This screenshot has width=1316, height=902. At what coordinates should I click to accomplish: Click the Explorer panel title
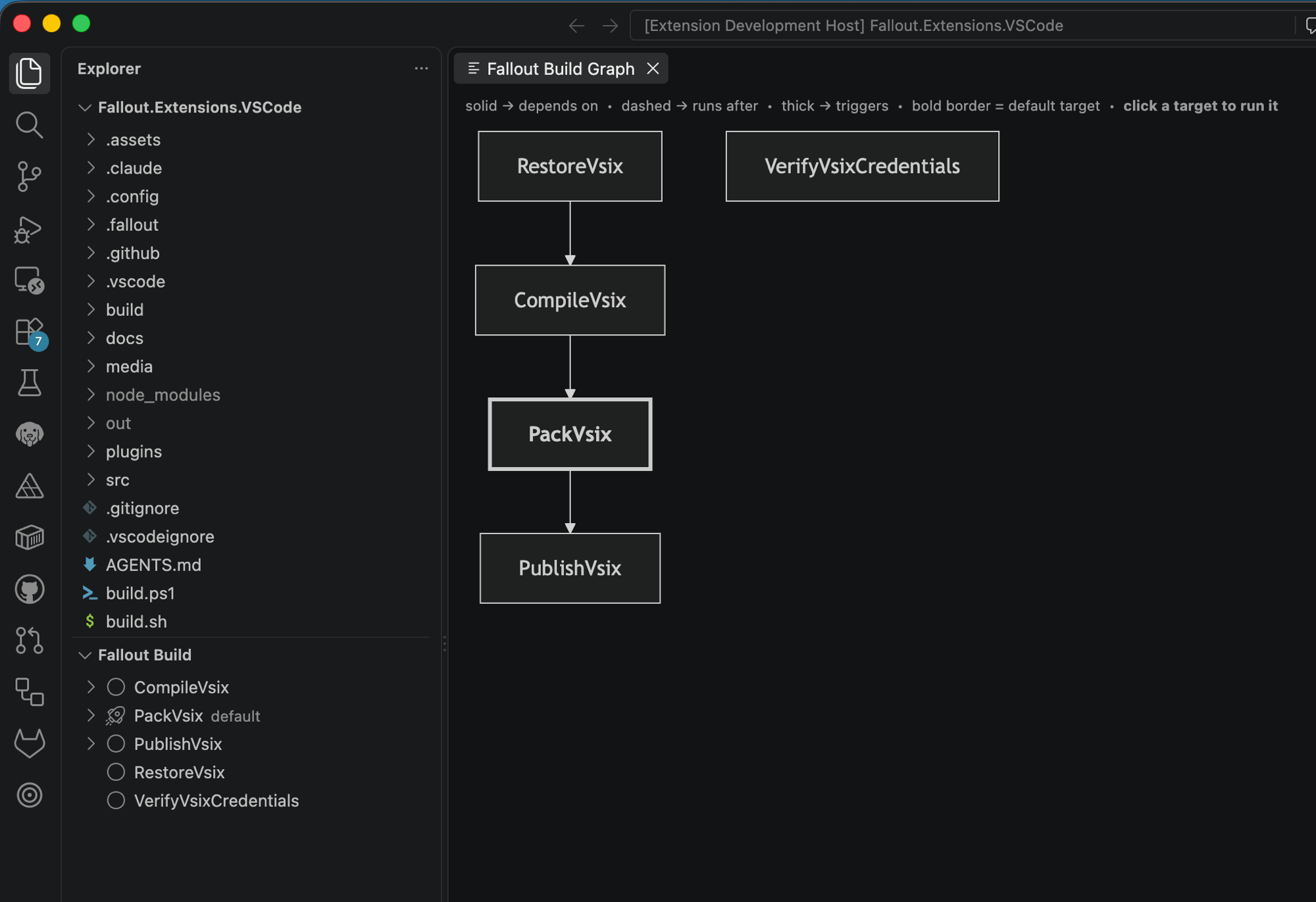[109, 68]
